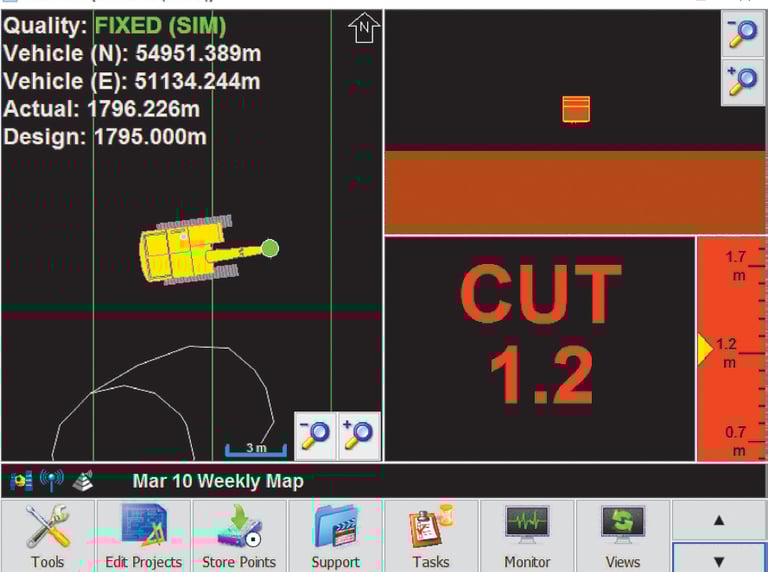The height and width of the screenshot is (572, 768).
Task: Click the Design 1795.000m elevation readout
Action: tap(105, 137)
